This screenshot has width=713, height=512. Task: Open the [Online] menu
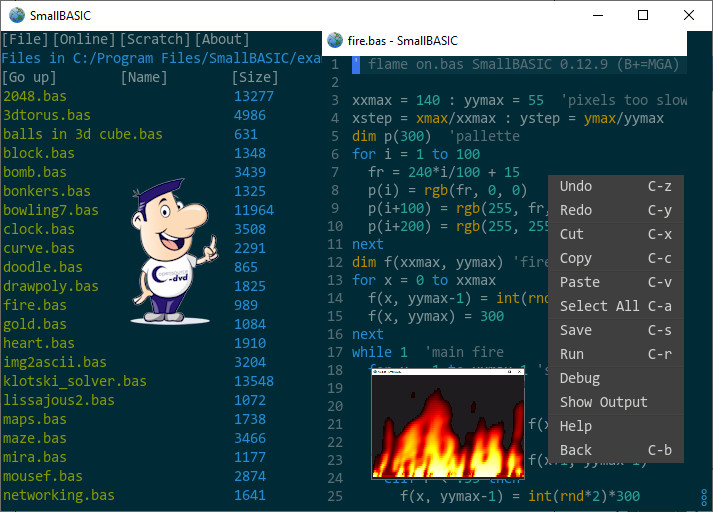84,39
